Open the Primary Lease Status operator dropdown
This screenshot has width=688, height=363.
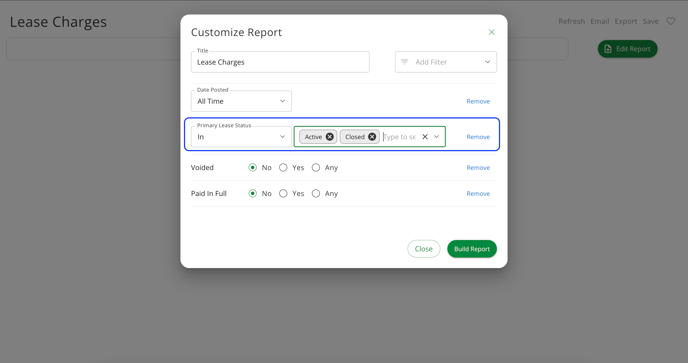[241, 137]
